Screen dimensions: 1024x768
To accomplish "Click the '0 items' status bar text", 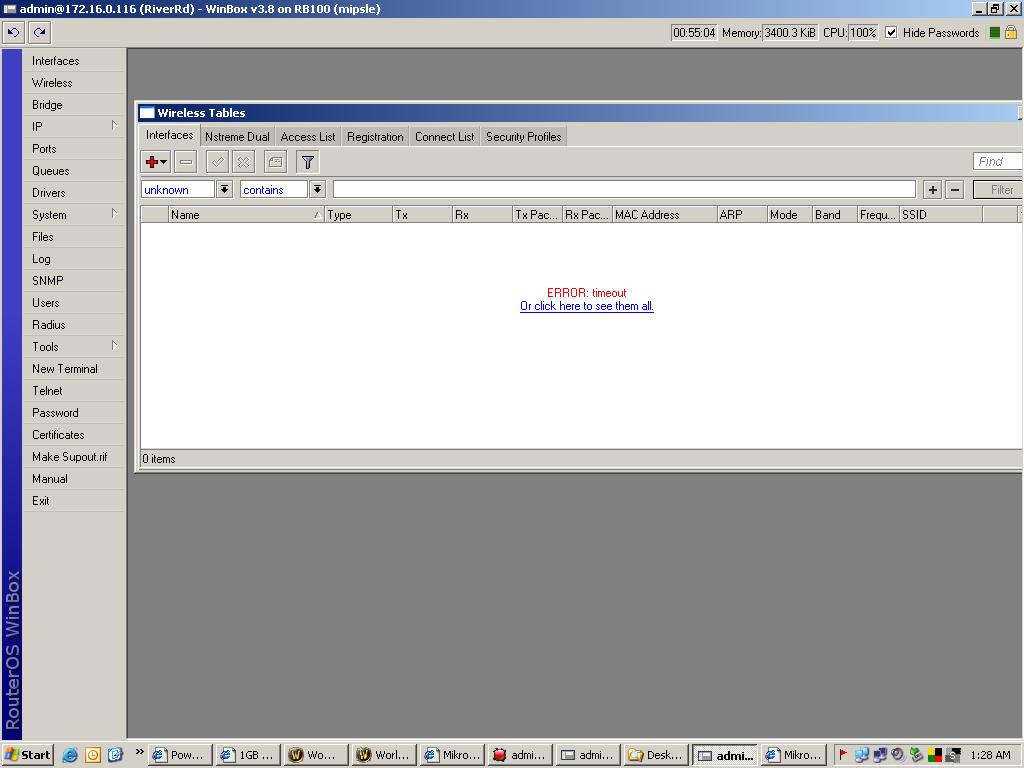I will (x=159, y=459).
